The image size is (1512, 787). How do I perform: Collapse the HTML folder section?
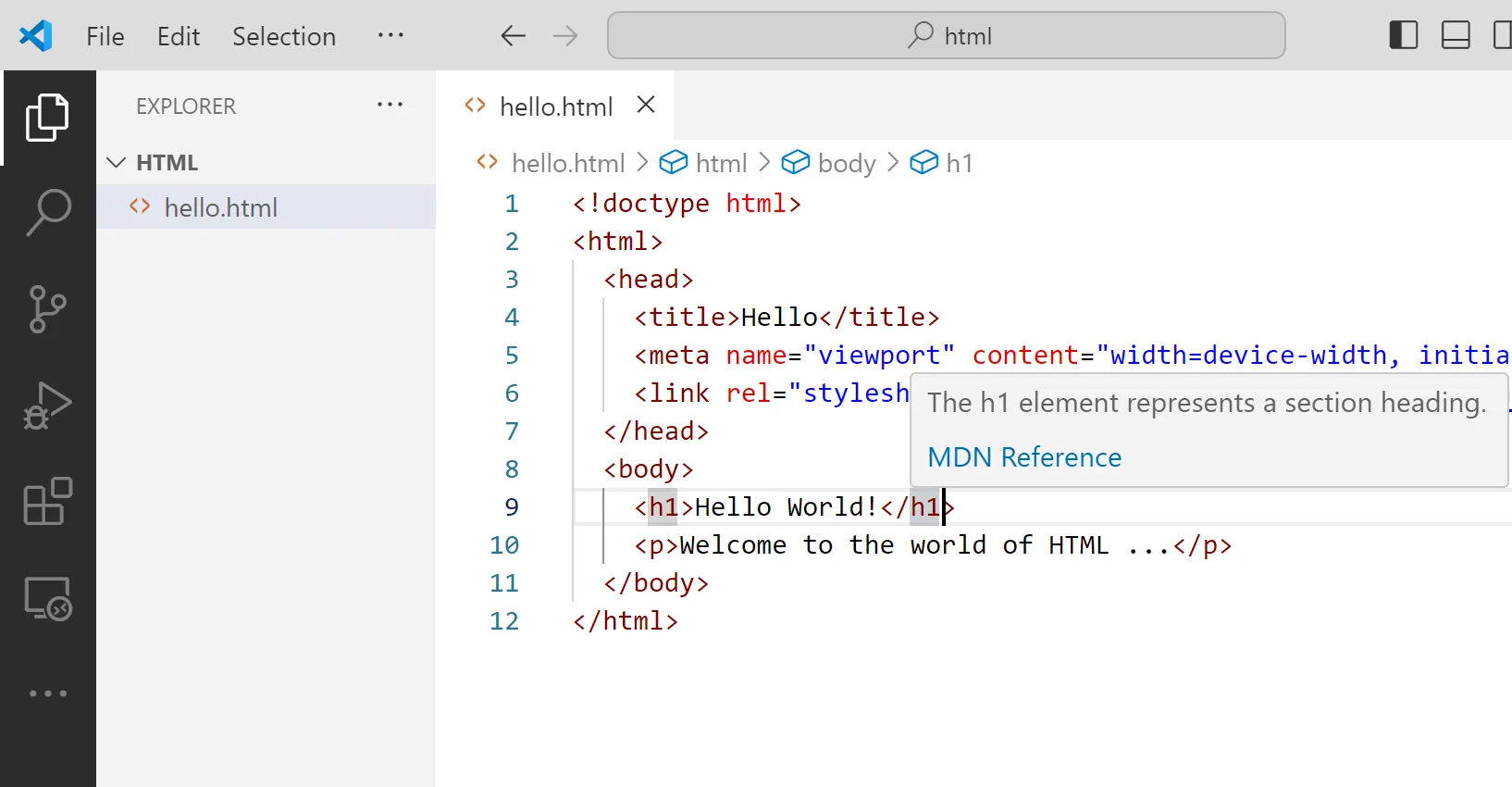[117, 163]
